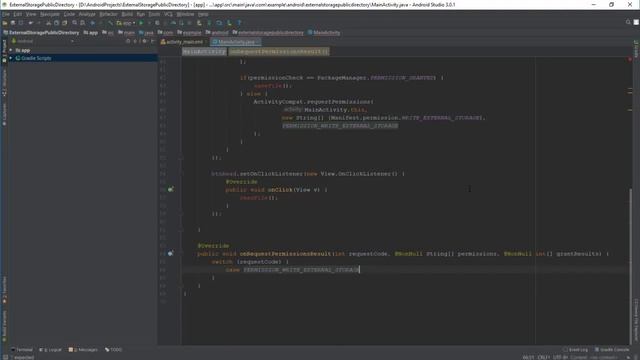Click the Make Project hammer icon
This screenshot has width=640, height=360.
click(110, 23)
